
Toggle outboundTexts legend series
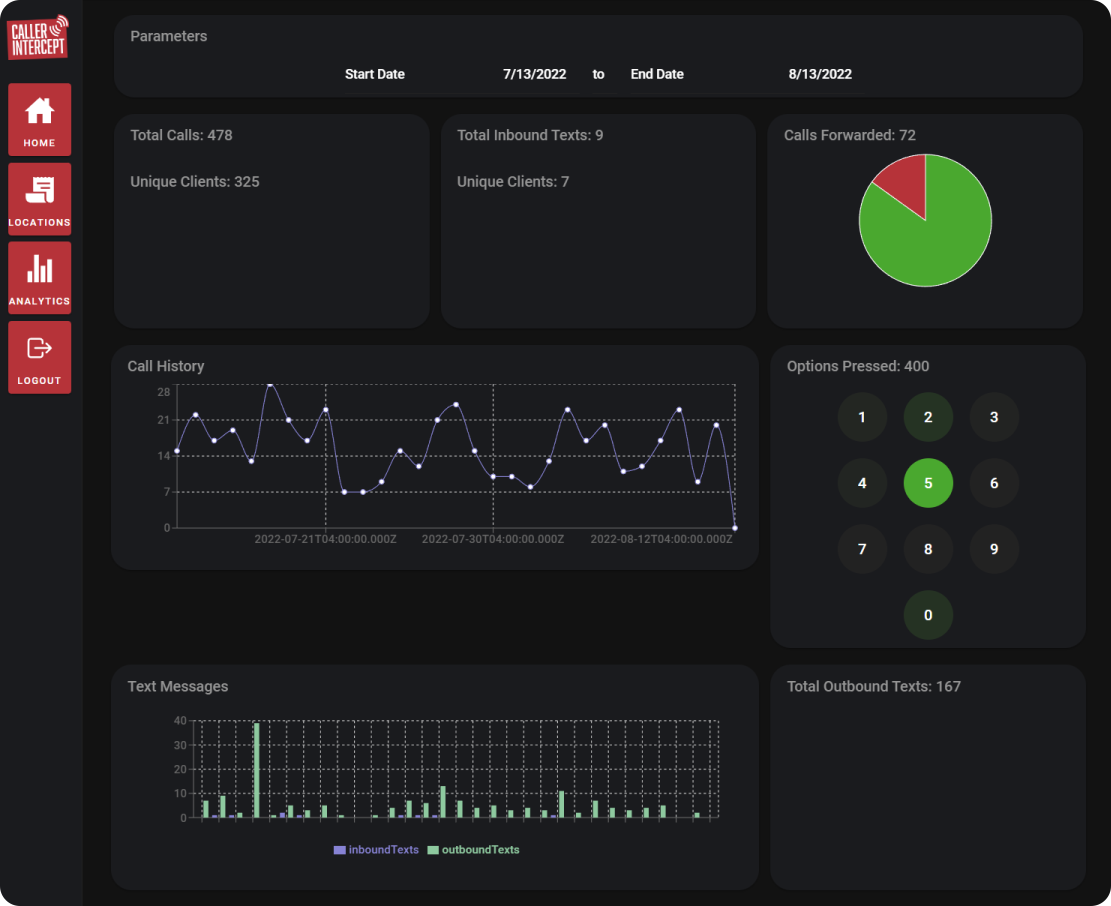[473, 850]
